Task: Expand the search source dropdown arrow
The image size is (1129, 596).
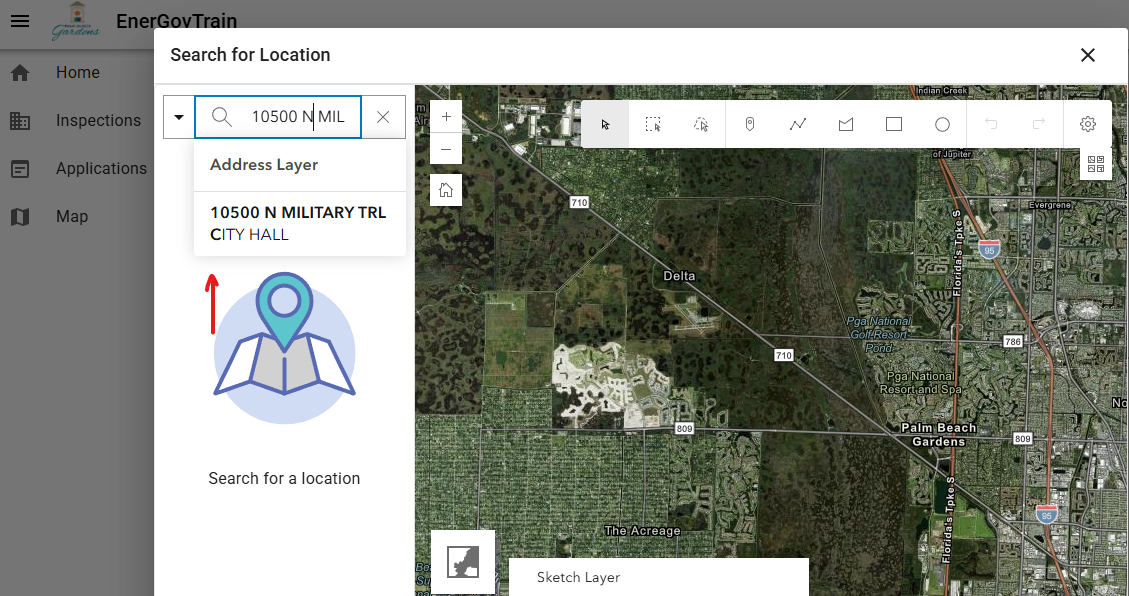Action: [179, 117]
